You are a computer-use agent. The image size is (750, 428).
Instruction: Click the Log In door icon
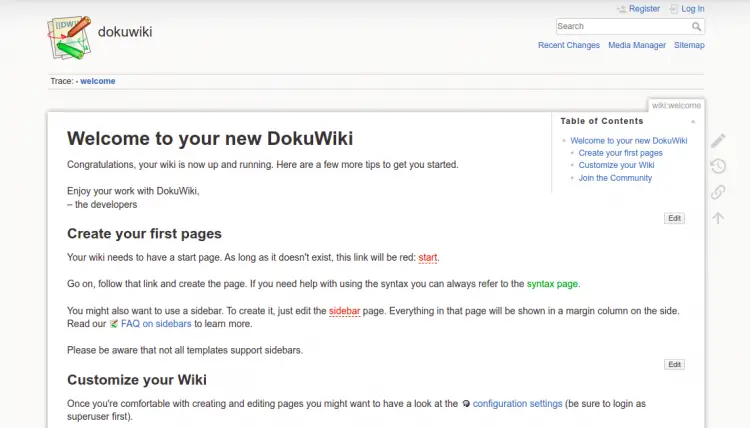tap(674, 9)
